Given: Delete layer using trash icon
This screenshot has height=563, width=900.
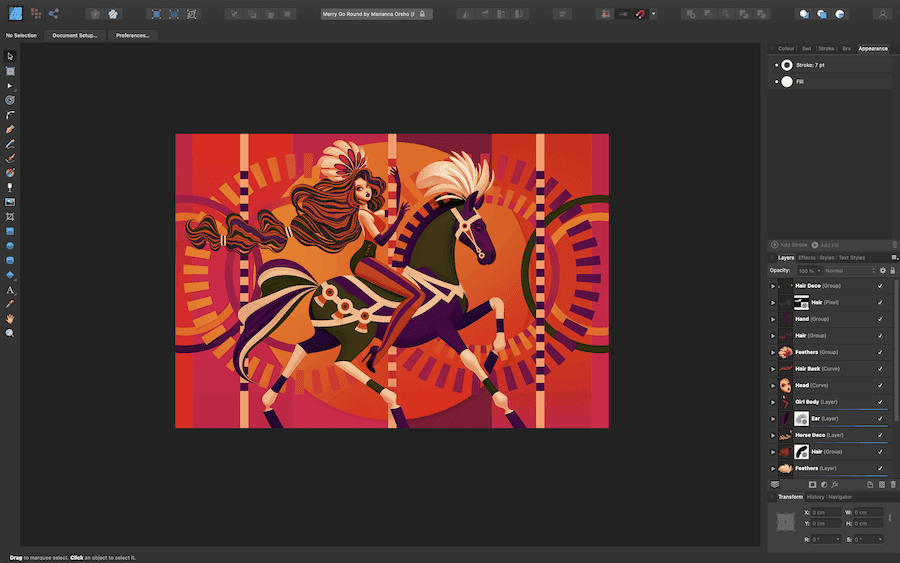Looking at the screenshot, I should click(x=893, y=484).
